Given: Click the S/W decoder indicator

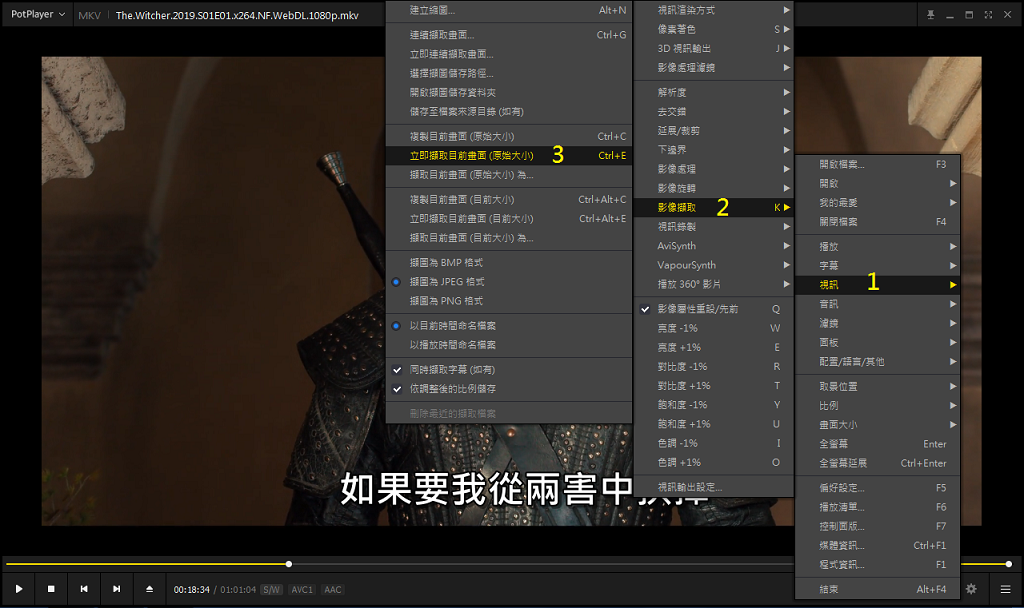Looking at the screenshot, I should (271, 590).
